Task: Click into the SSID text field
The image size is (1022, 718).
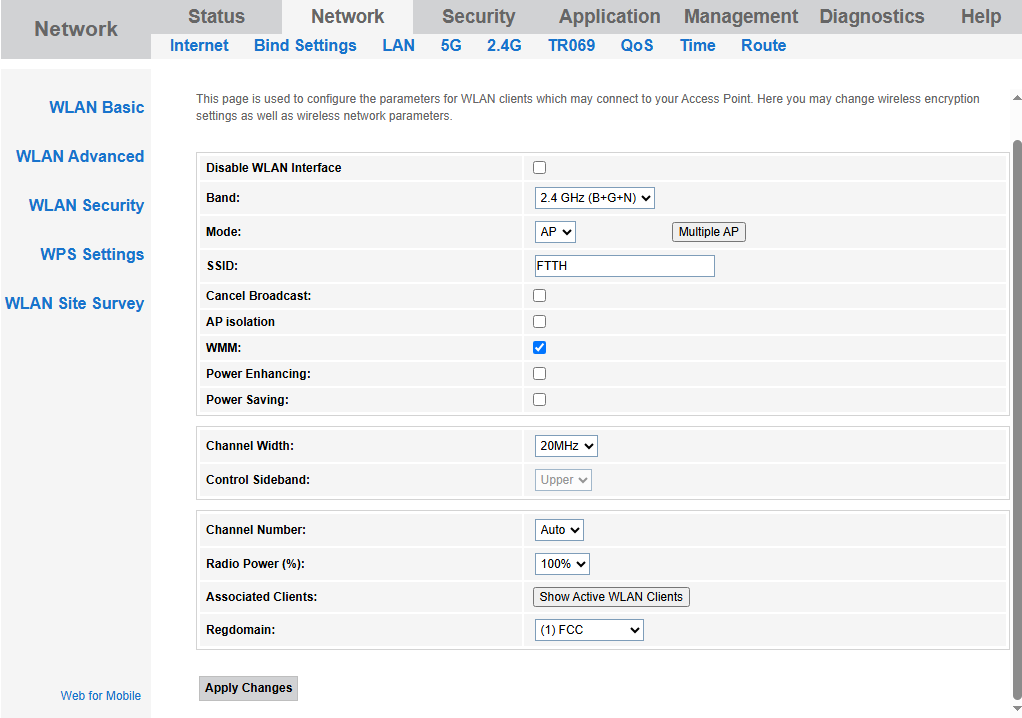Action: (x=625, y=266)
